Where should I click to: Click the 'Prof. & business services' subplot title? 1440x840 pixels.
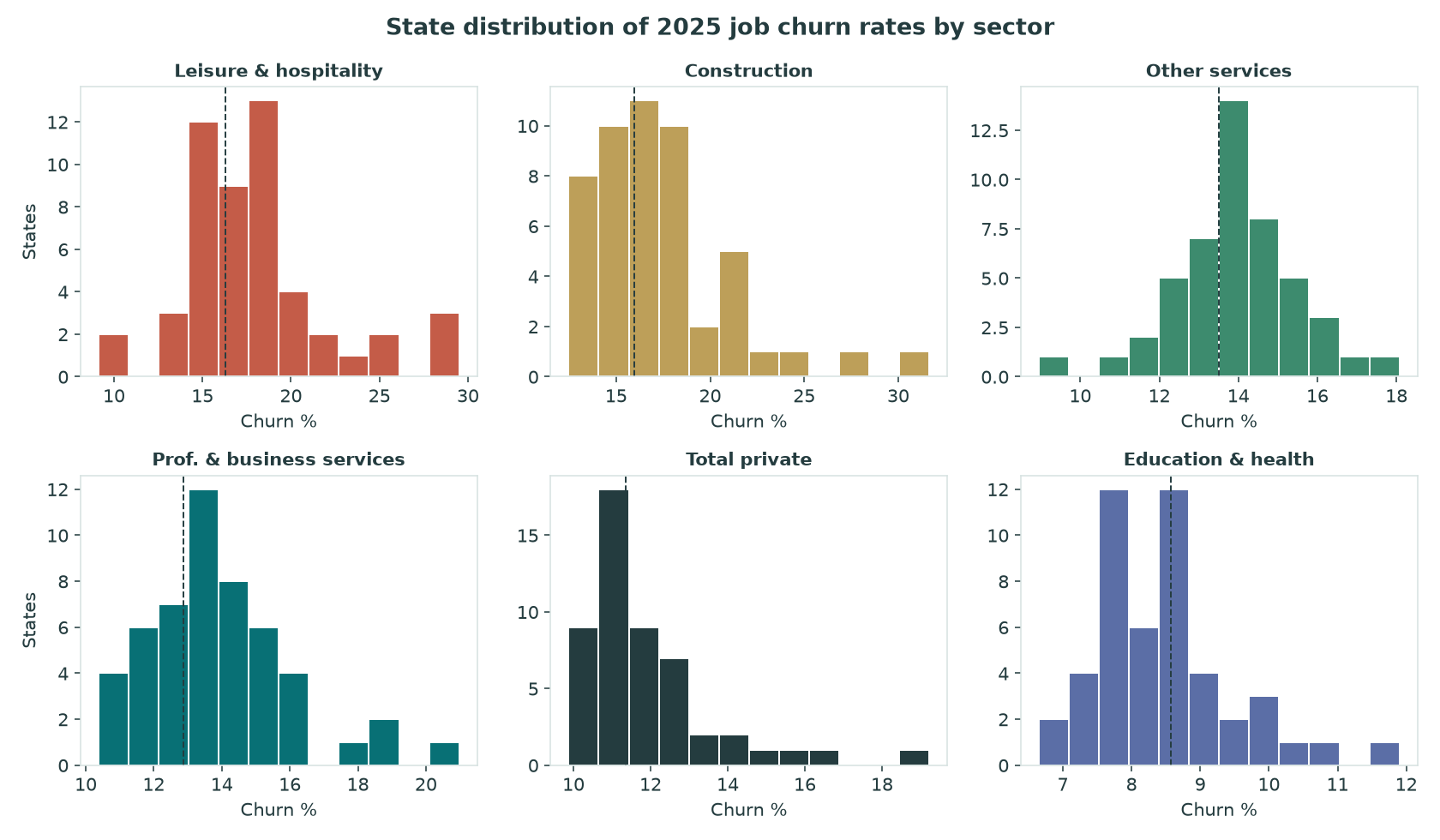(279, 459)
